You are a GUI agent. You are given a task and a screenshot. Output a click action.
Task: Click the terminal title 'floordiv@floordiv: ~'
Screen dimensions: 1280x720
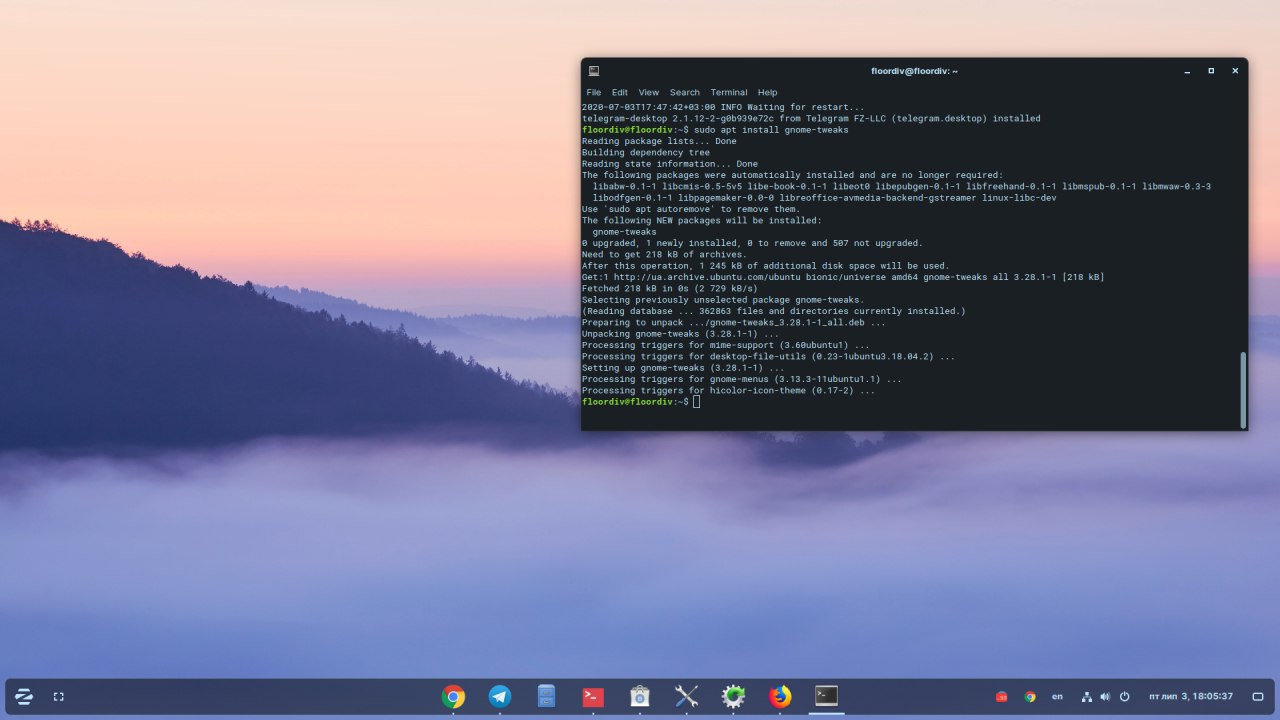914,71
